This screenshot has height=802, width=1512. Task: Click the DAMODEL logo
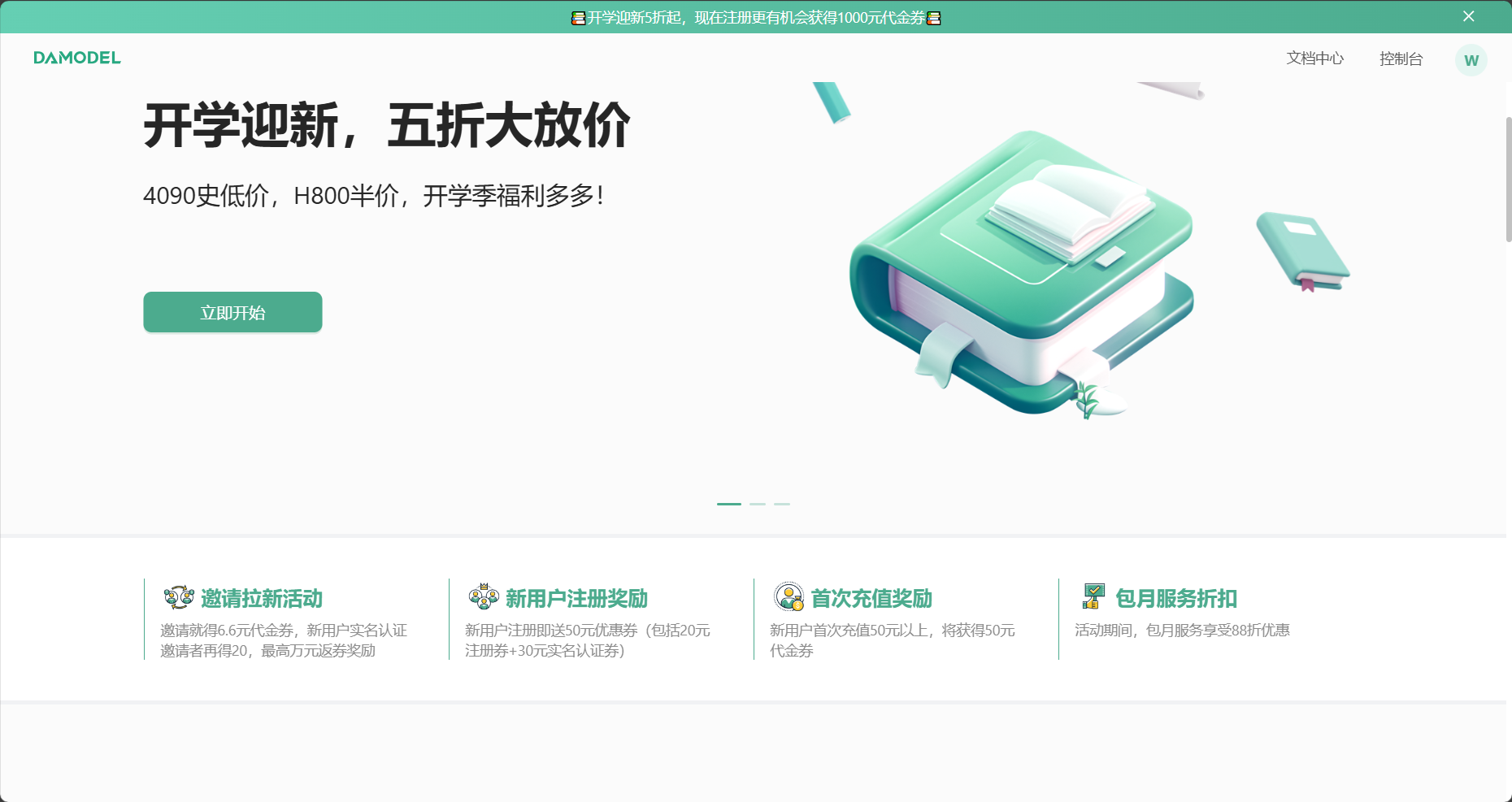click(x=76, y=58)
